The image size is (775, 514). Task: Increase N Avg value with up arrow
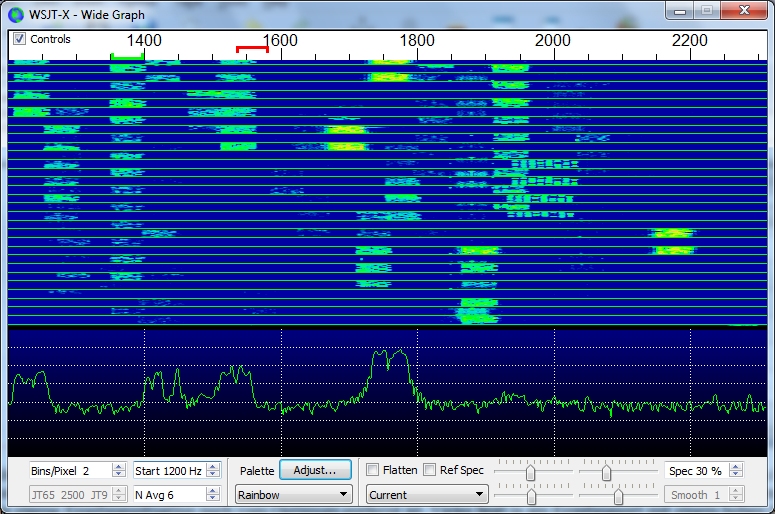click(x=212, y=490)
